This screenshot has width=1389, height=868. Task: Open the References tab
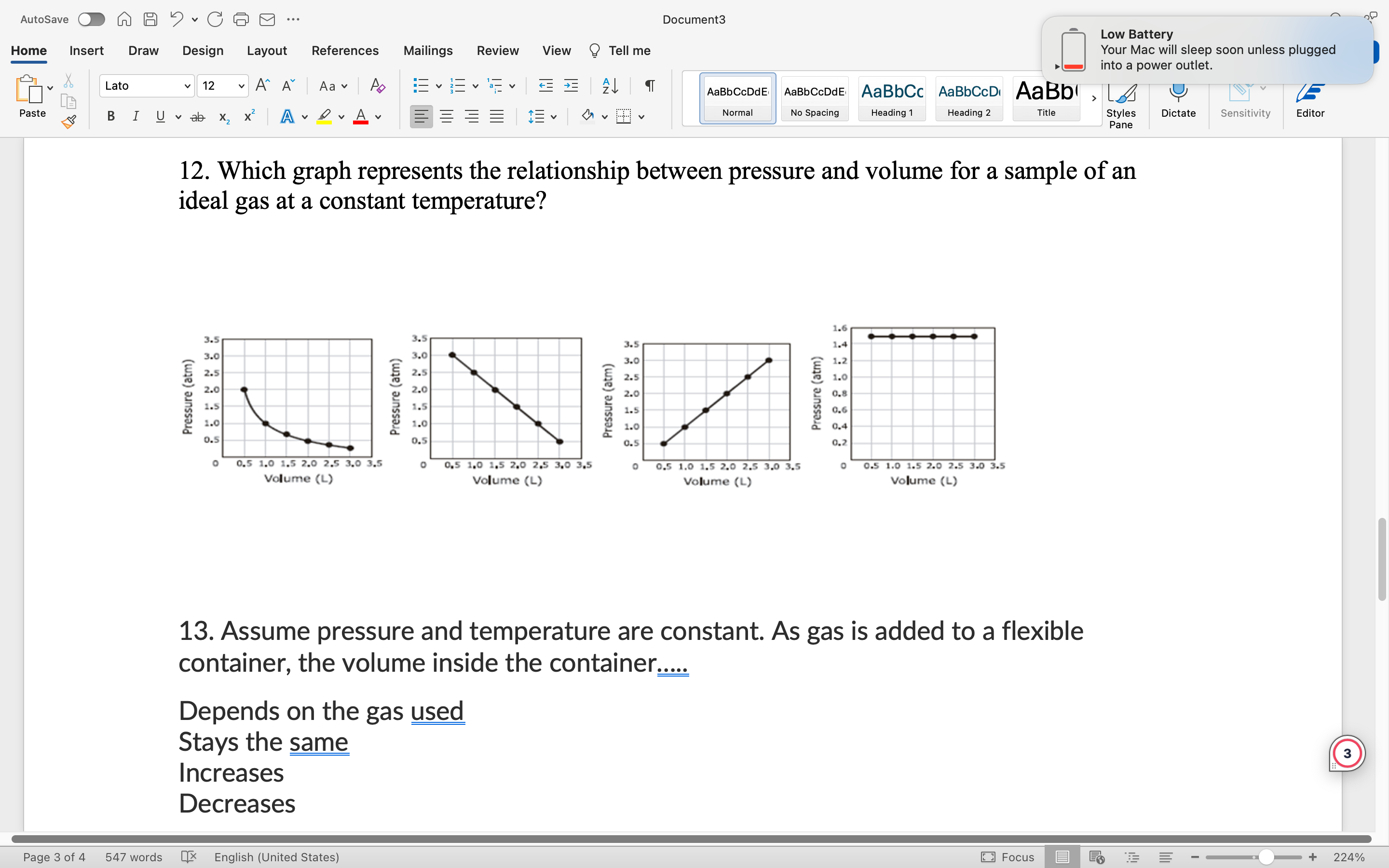pyautogui.click(x=345, y=51)
